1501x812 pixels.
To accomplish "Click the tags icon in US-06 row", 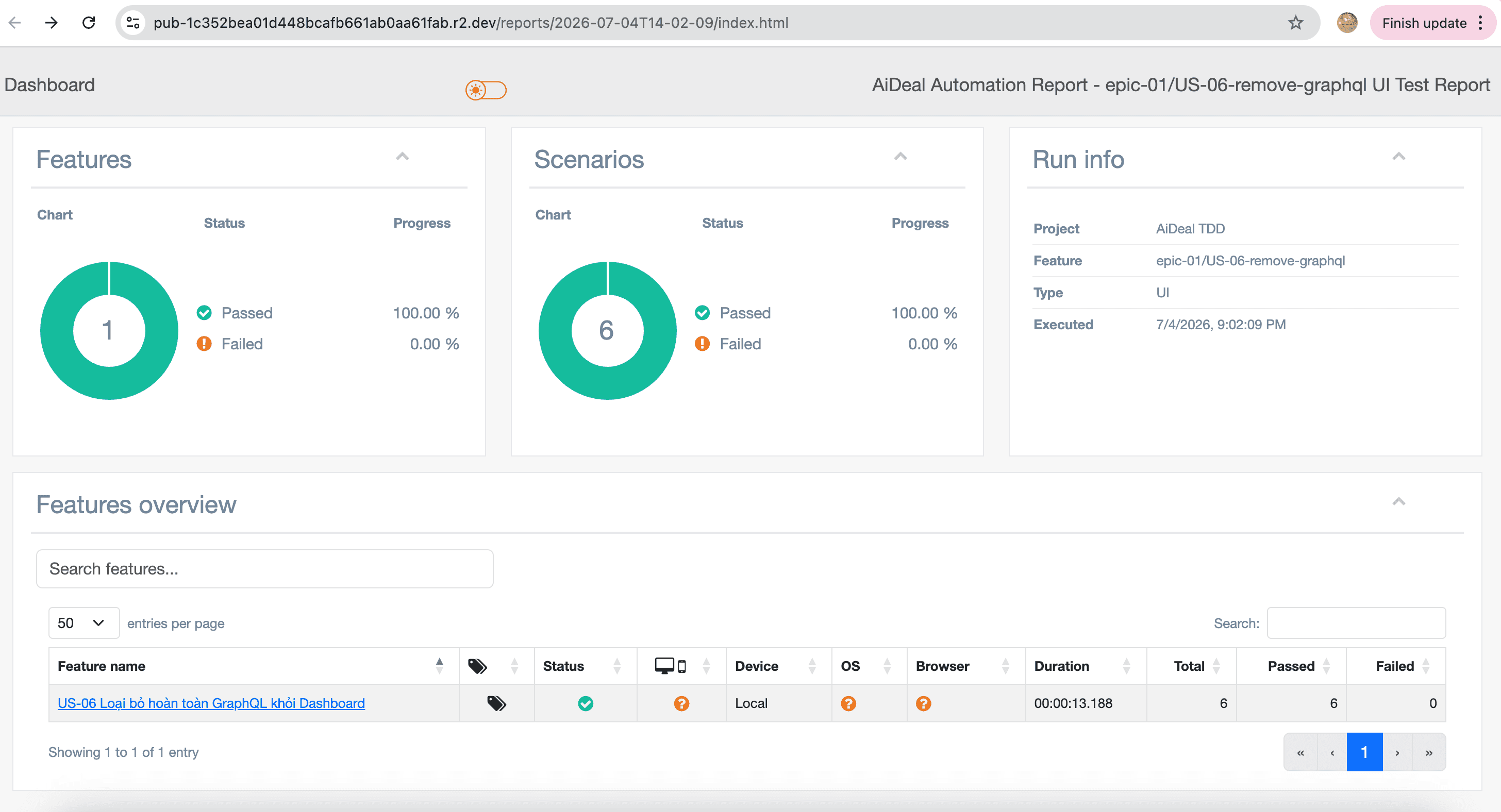I will tap(496, 703).
